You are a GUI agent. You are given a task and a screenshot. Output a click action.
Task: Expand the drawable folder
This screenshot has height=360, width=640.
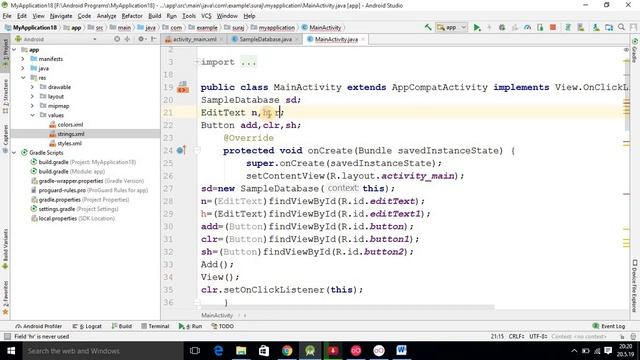point(32,87)
